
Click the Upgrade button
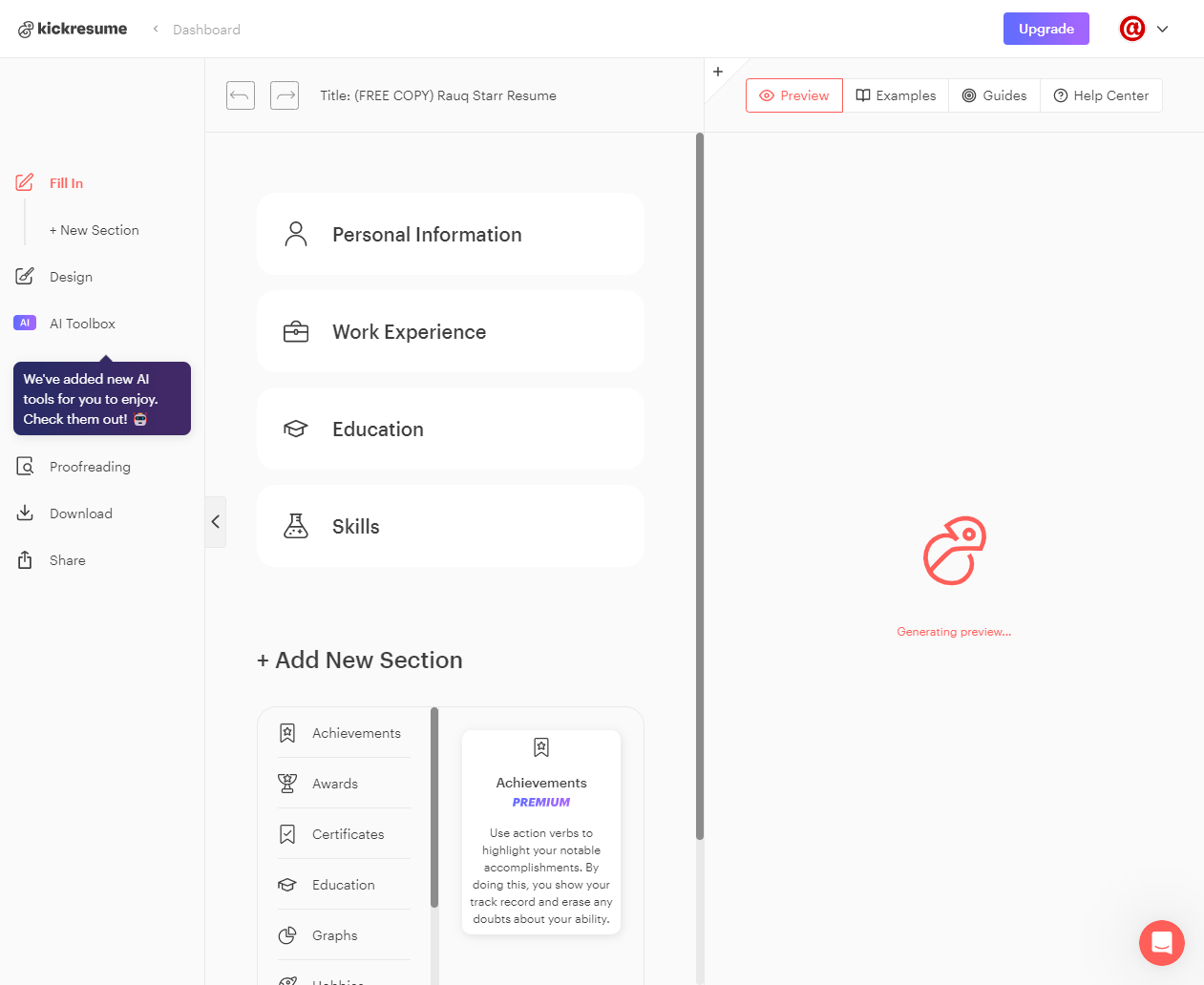(1046, 29)
